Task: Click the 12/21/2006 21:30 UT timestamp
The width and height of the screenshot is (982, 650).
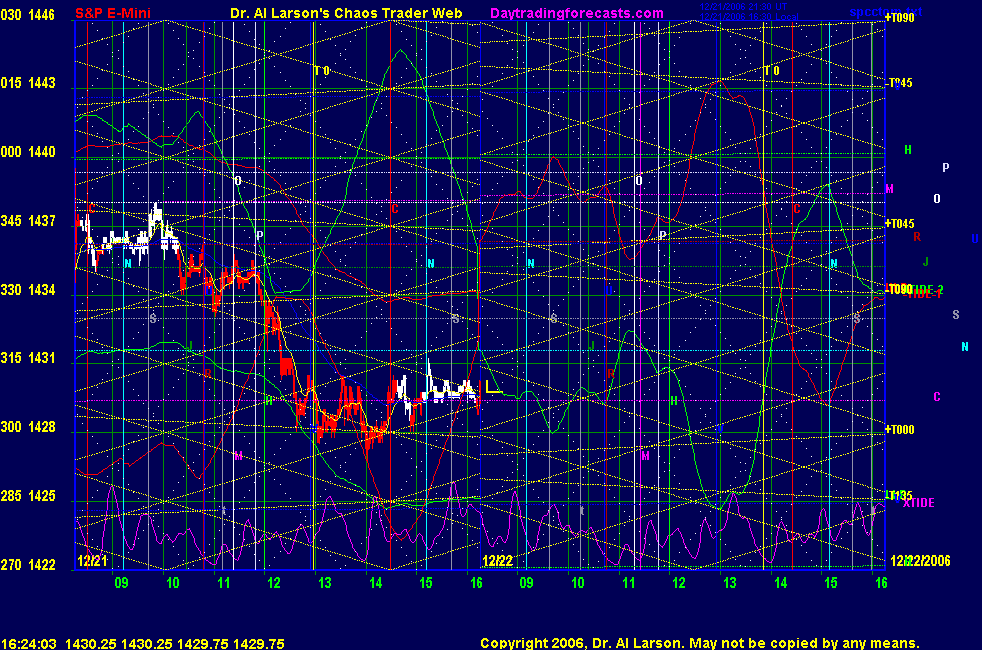Action: pos(743,7)
